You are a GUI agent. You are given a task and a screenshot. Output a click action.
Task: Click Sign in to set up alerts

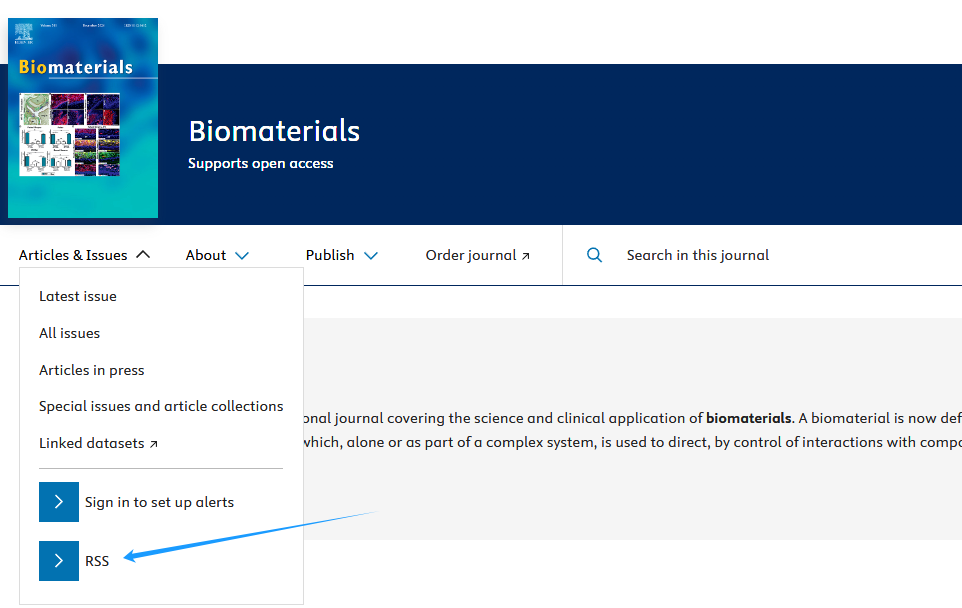point(159,502)
